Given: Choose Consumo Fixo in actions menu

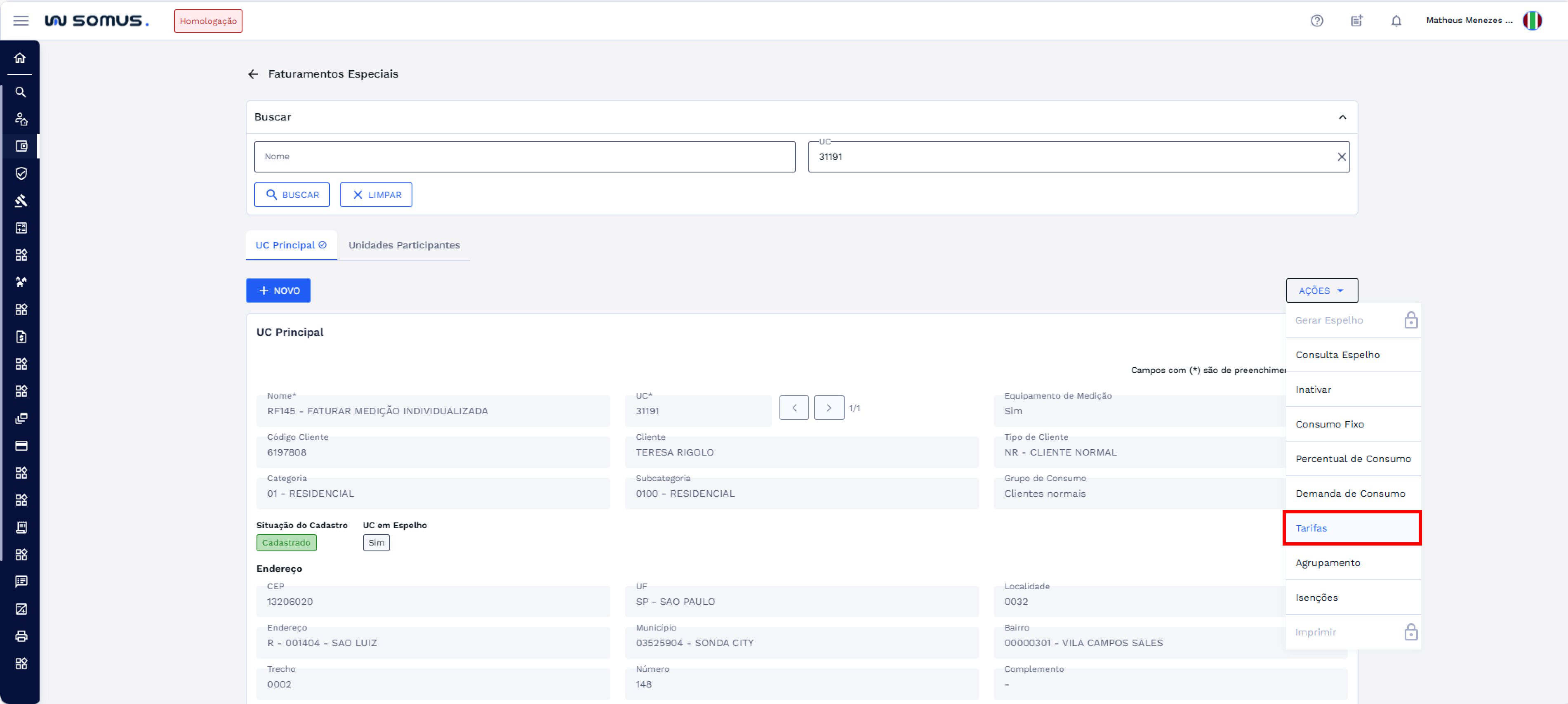Looking at the screenshot, I should click(x=1329, y=424).
